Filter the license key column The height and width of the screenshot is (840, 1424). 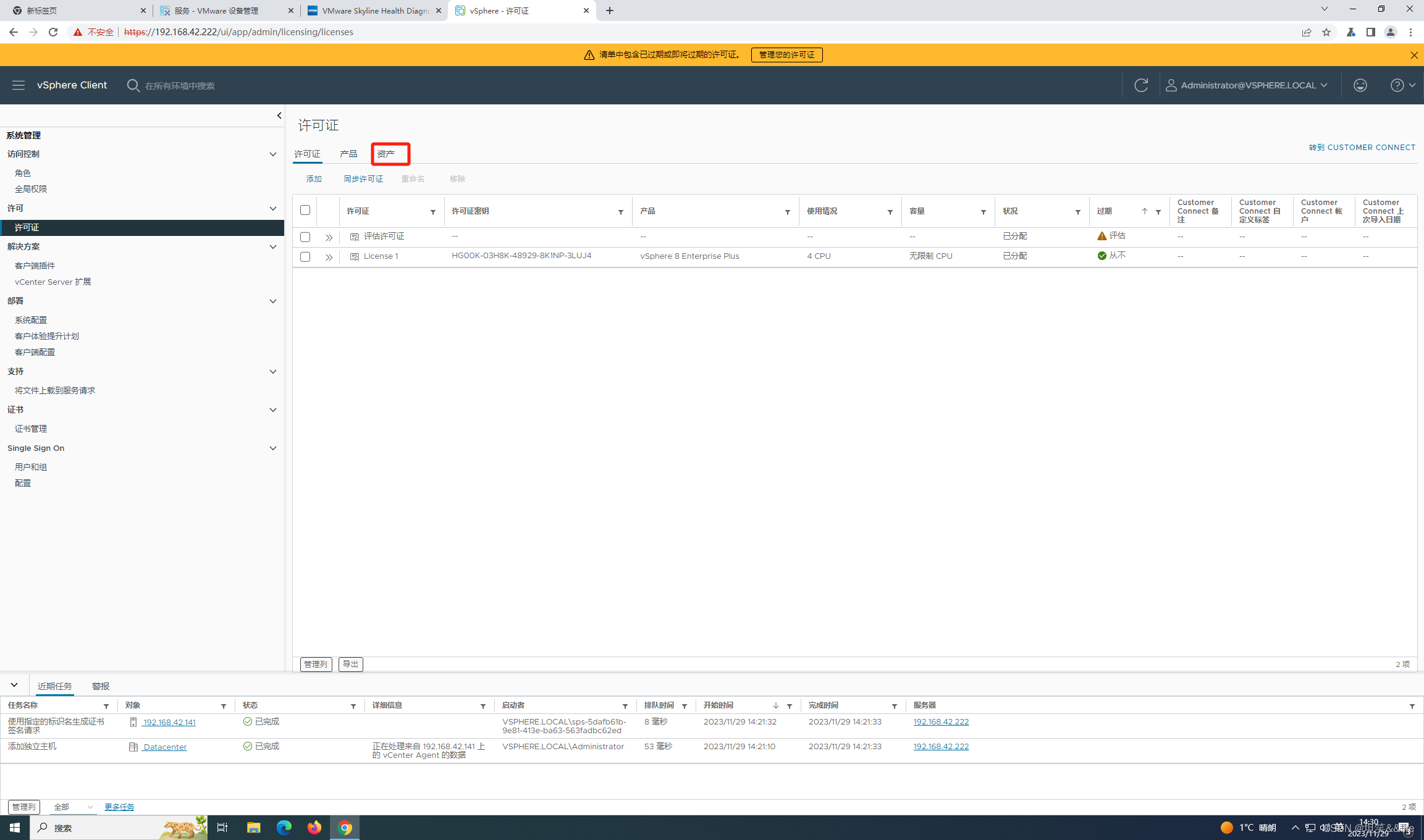[x=621, y=212]
